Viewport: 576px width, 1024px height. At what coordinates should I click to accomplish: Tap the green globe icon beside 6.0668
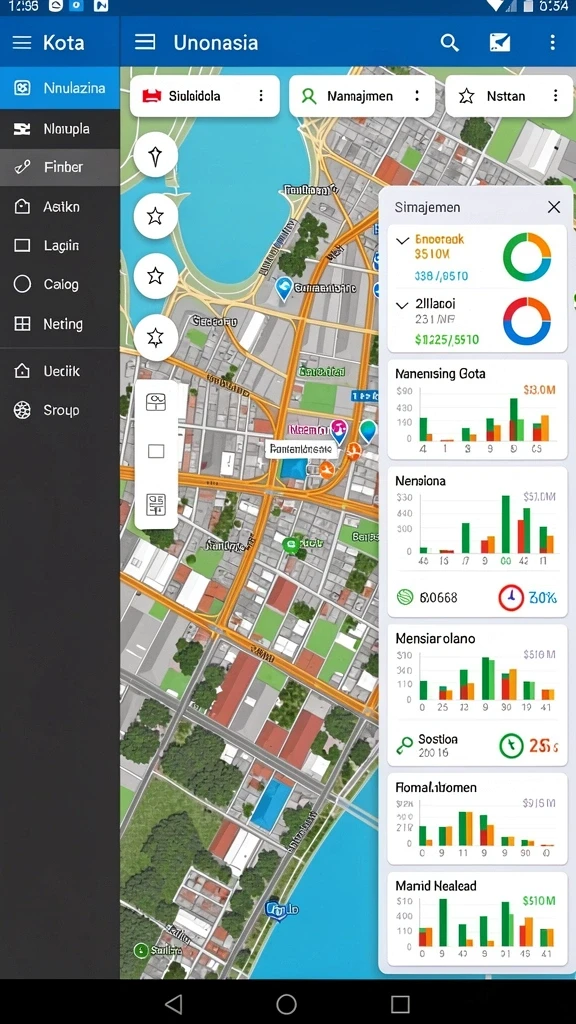pyautogui.click(x=406, y=596)
